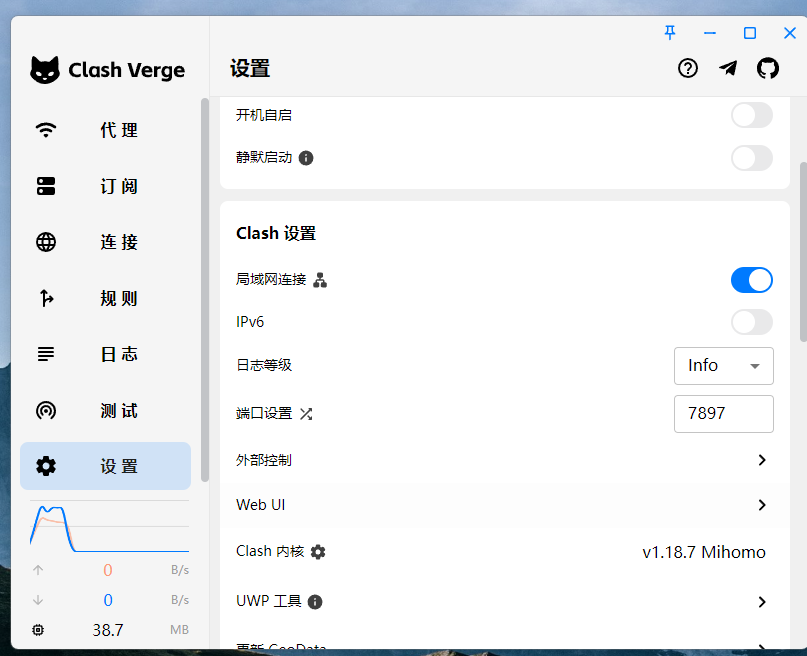Enable the IPv6 switch
Viewport: 807px width, 656px height.
751,322
